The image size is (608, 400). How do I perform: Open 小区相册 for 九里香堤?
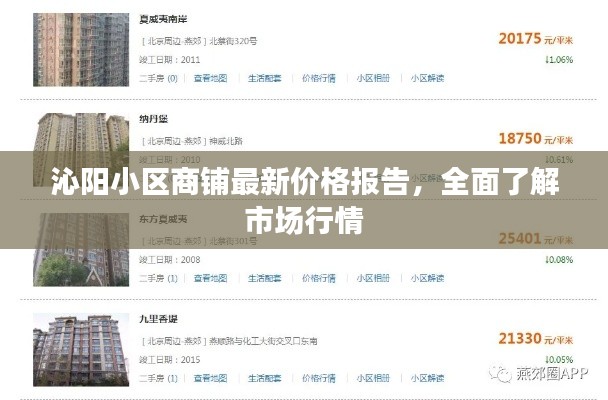point(373,378)
